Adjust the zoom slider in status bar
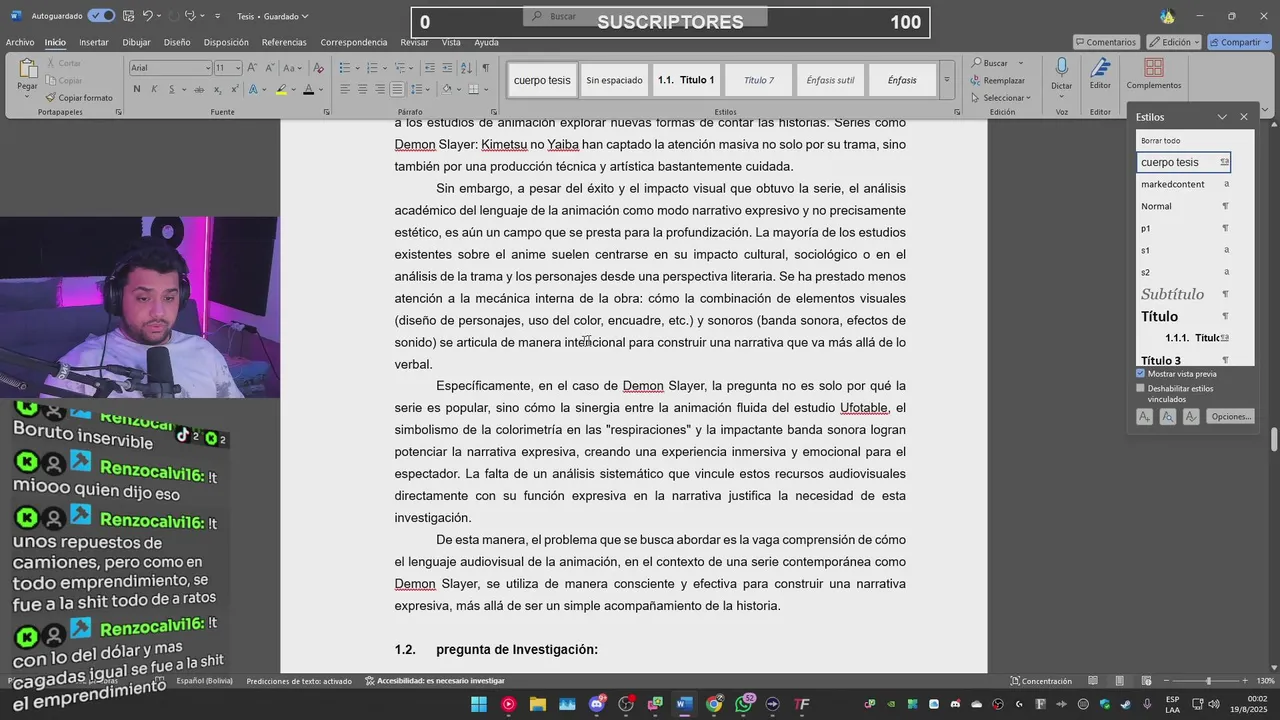Screen dimensions: 1280x720 1208,681
